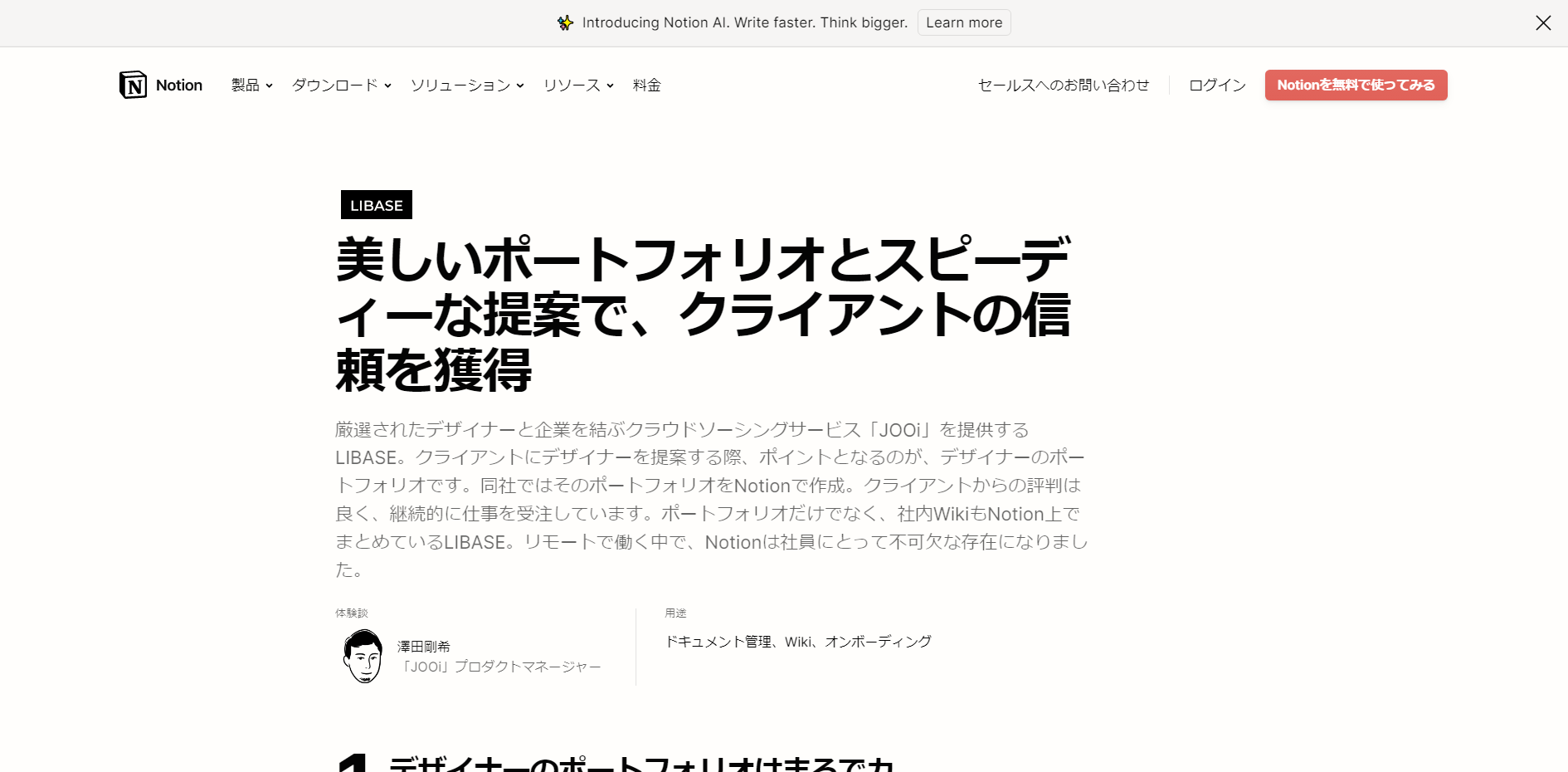Click the chevron next to 製品
Image resolution: width=1568 pixels, height=772 pixels.
tap(269, 86)
